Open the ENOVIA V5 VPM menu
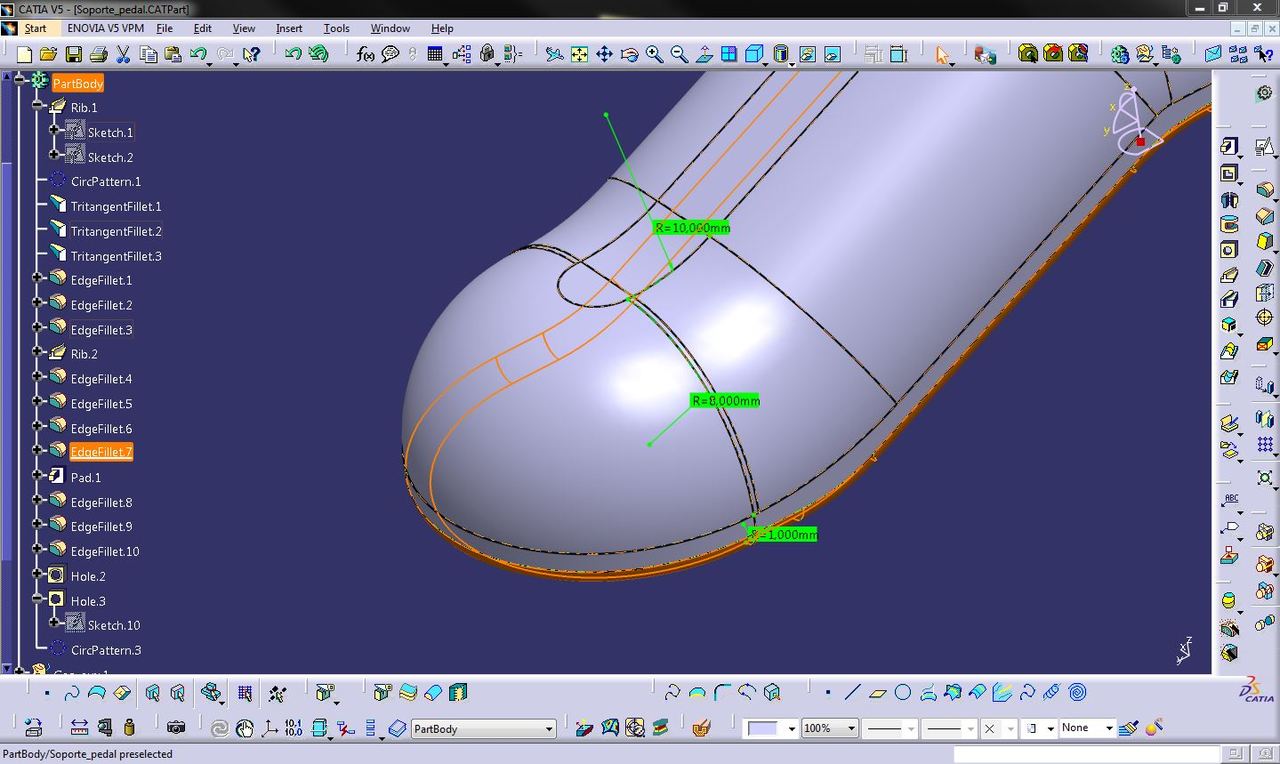1280x764 pixels. pos(106,28)
